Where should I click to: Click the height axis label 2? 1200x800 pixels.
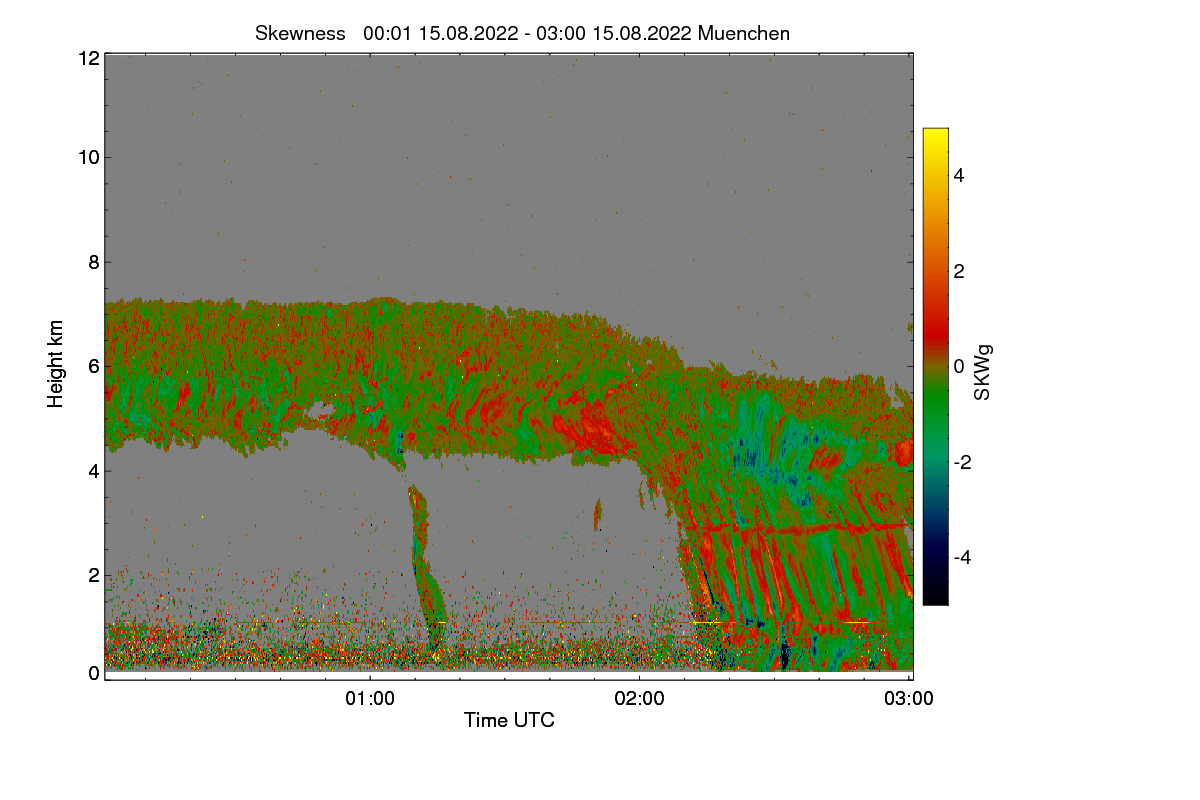point(94,575)
